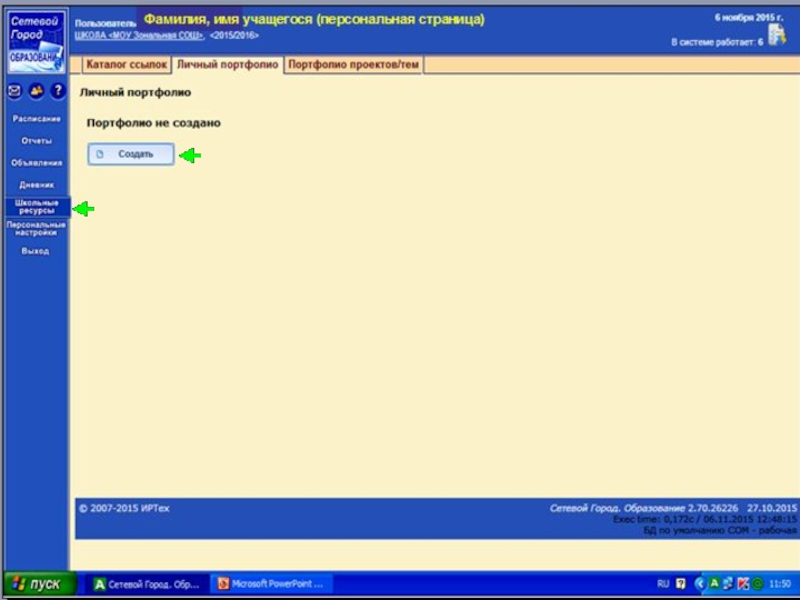Open Расписание in the sidebar
This screenshot has height=600, width=800.
click(x=36, y=119)
